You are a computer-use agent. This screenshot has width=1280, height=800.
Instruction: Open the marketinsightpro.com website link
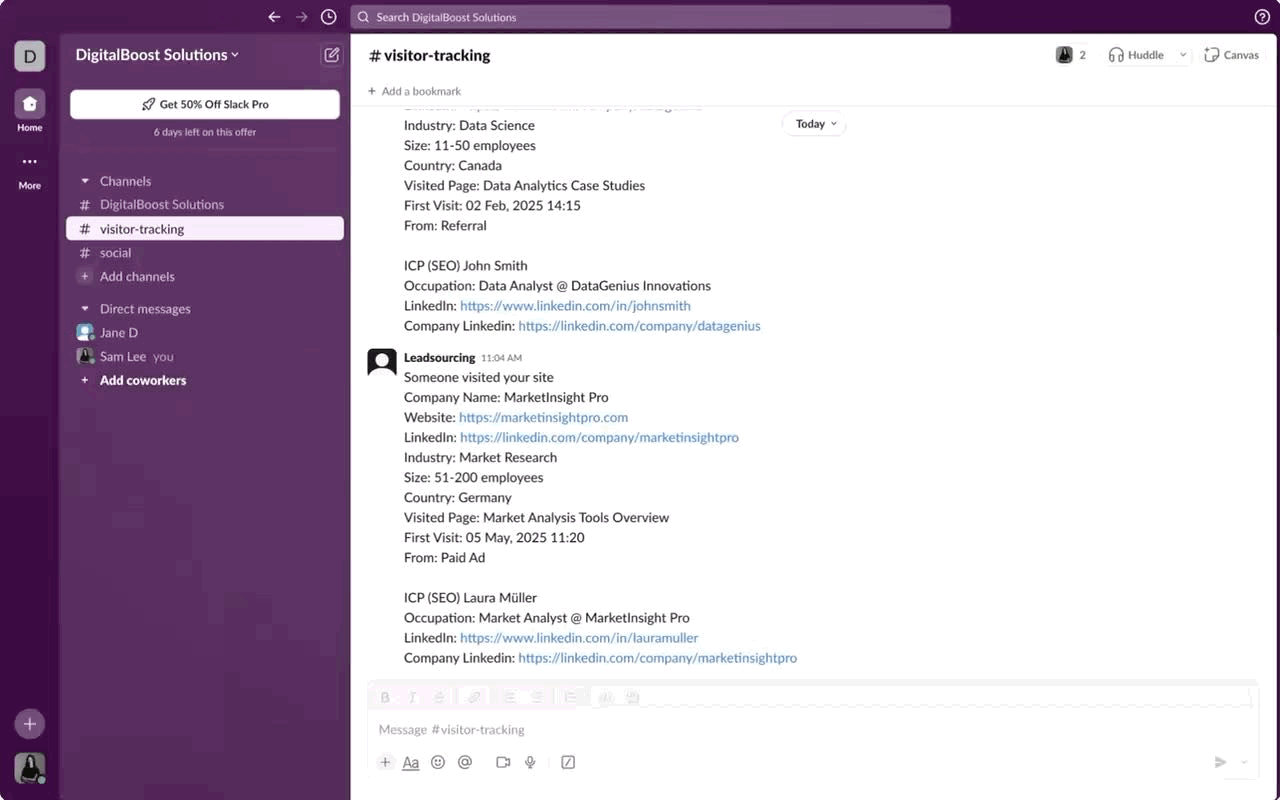point(543,417)
